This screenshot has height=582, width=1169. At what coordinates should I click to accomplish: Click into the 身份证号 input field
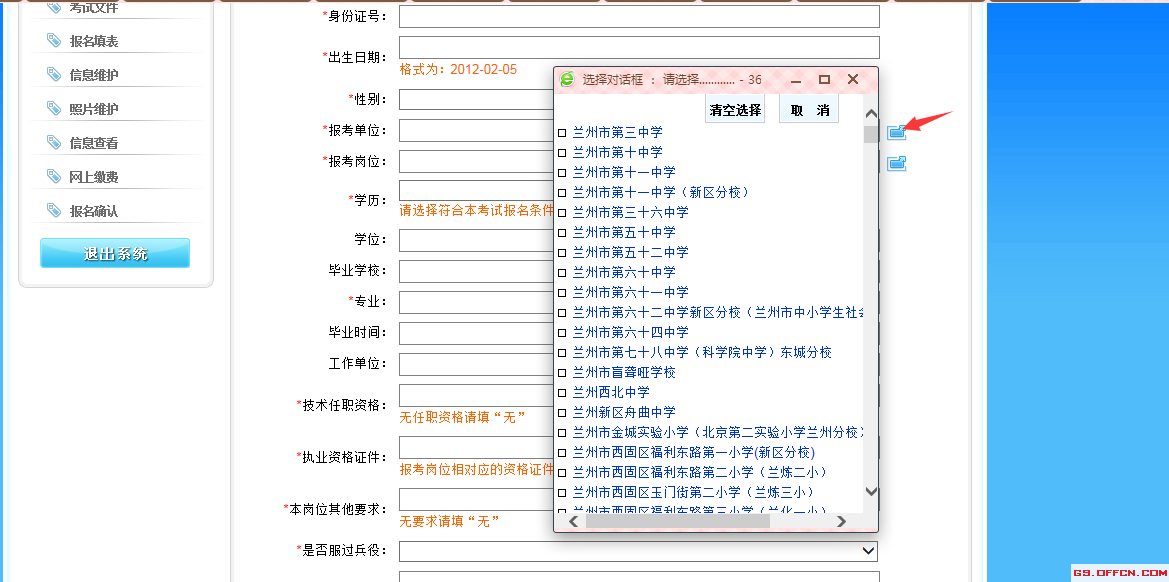tap(639, 16)
